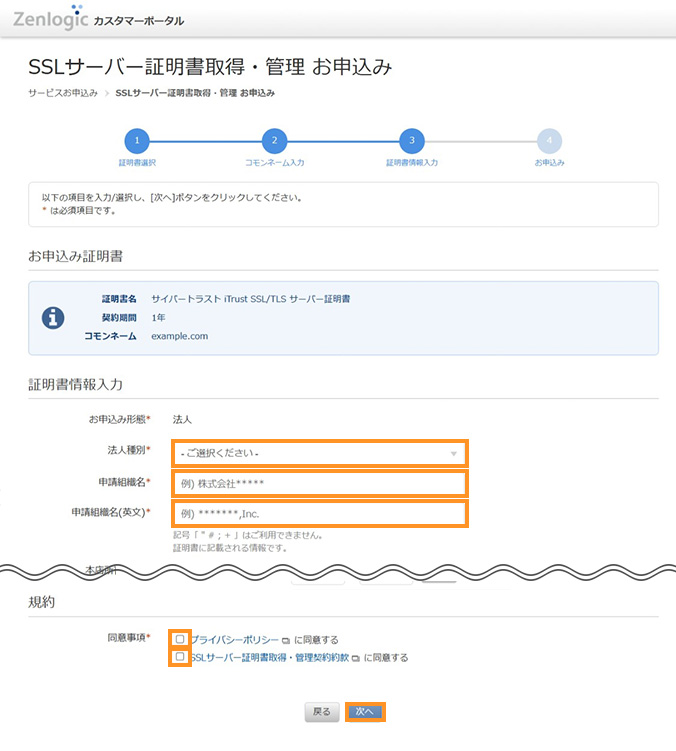Image resolution: width=676 pixels, height=751 pixels.
Task: Open the 法人種別 dropdown
Action: pyautogui.click(x=320, y=453)
